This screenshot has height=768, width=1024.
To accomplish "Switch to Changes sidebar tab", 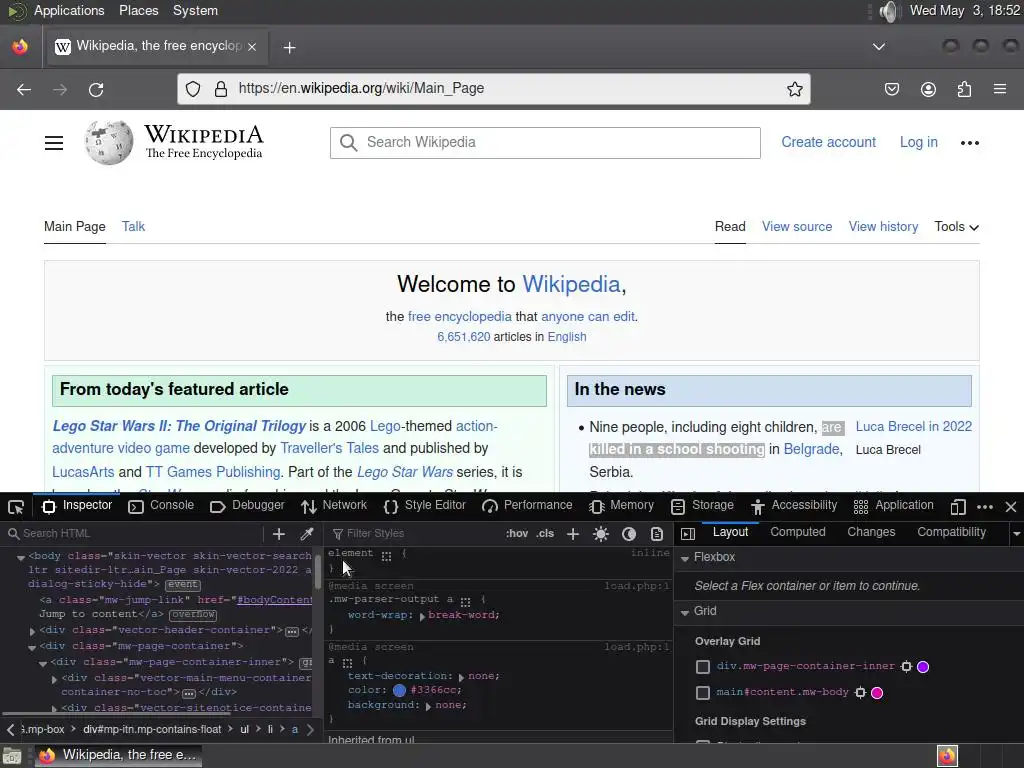I will click(871, 532).
